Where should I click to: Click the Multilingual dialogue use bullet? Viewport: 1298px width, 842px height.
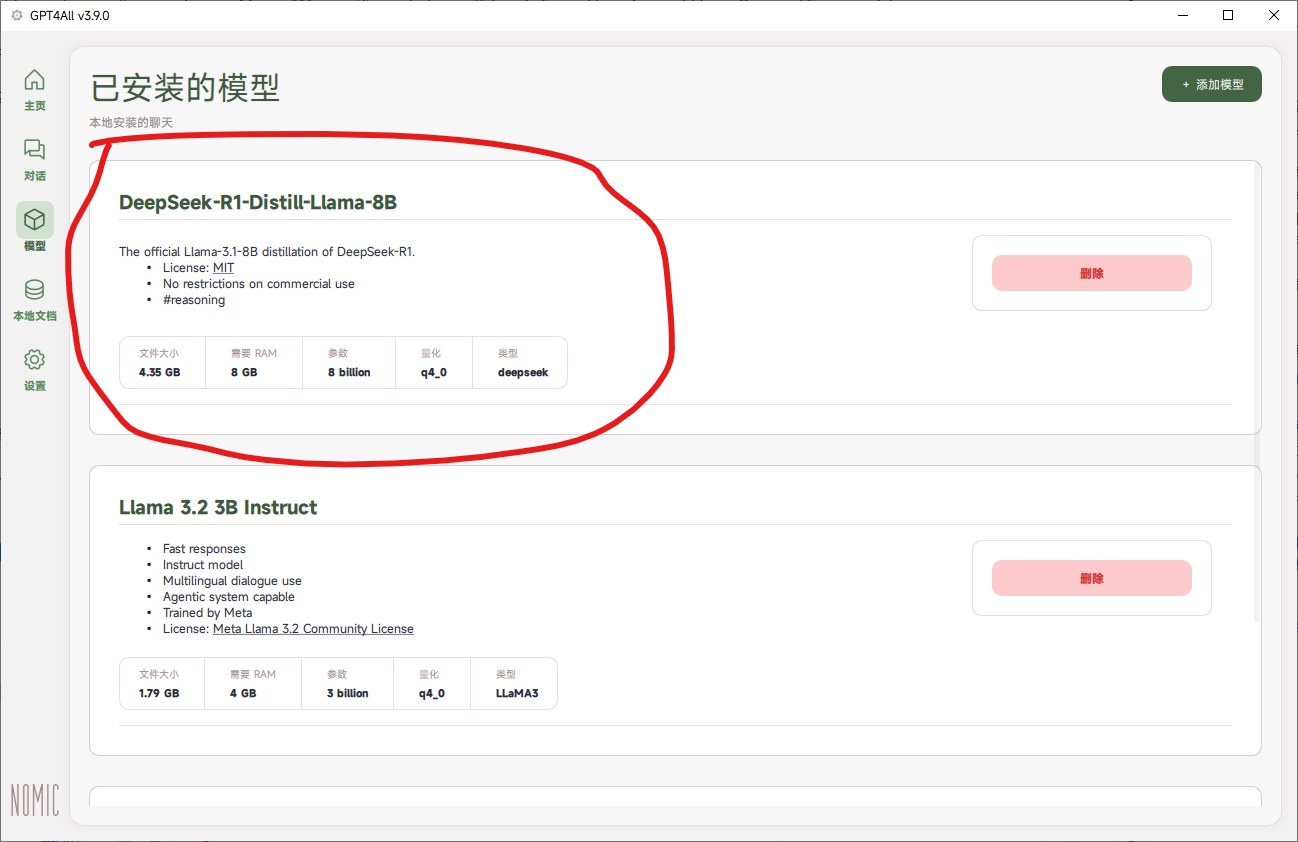[232, 581]
